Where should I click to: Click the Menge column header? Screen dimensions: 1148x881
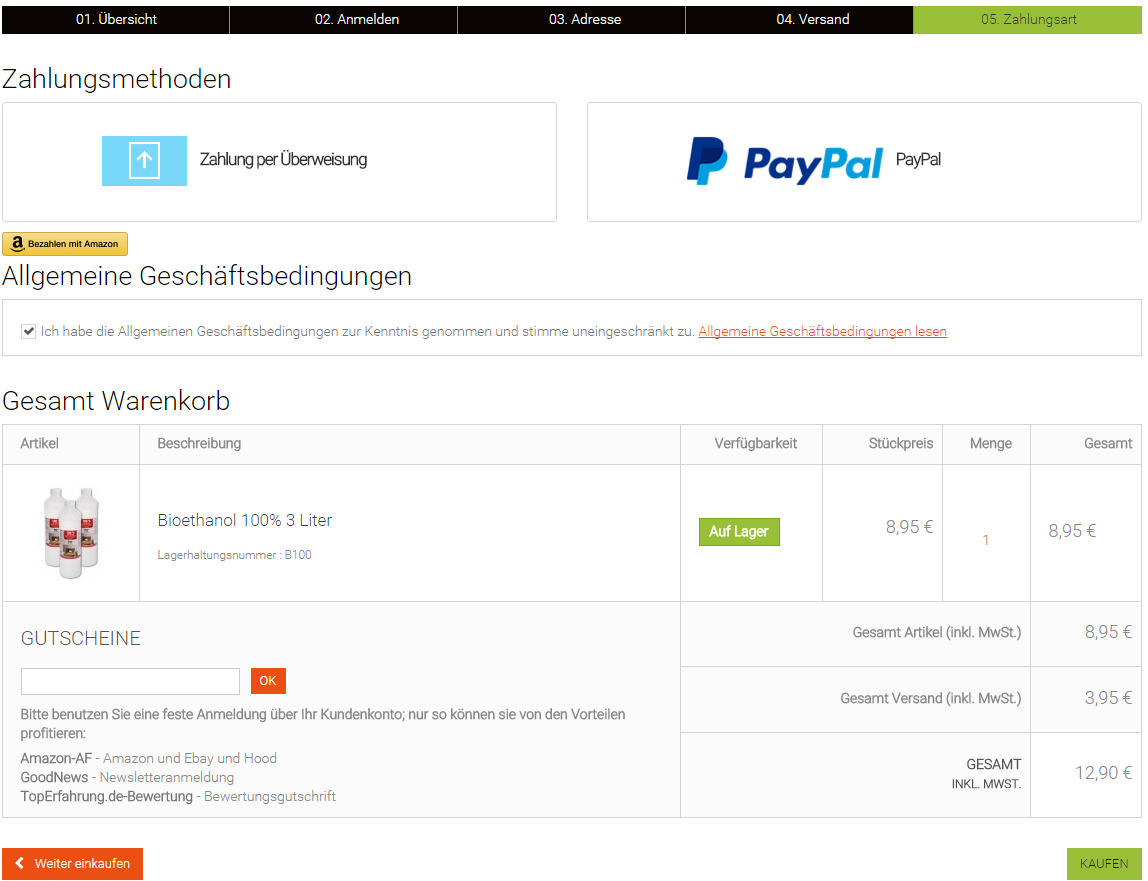(991, 443)
